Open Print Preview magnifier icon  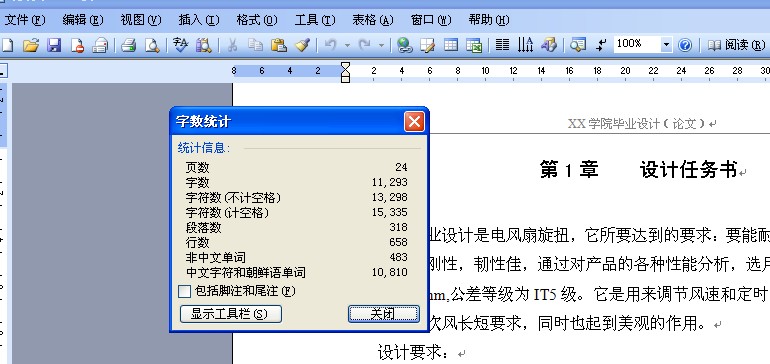pyautogui.click(x=152, y=46)
